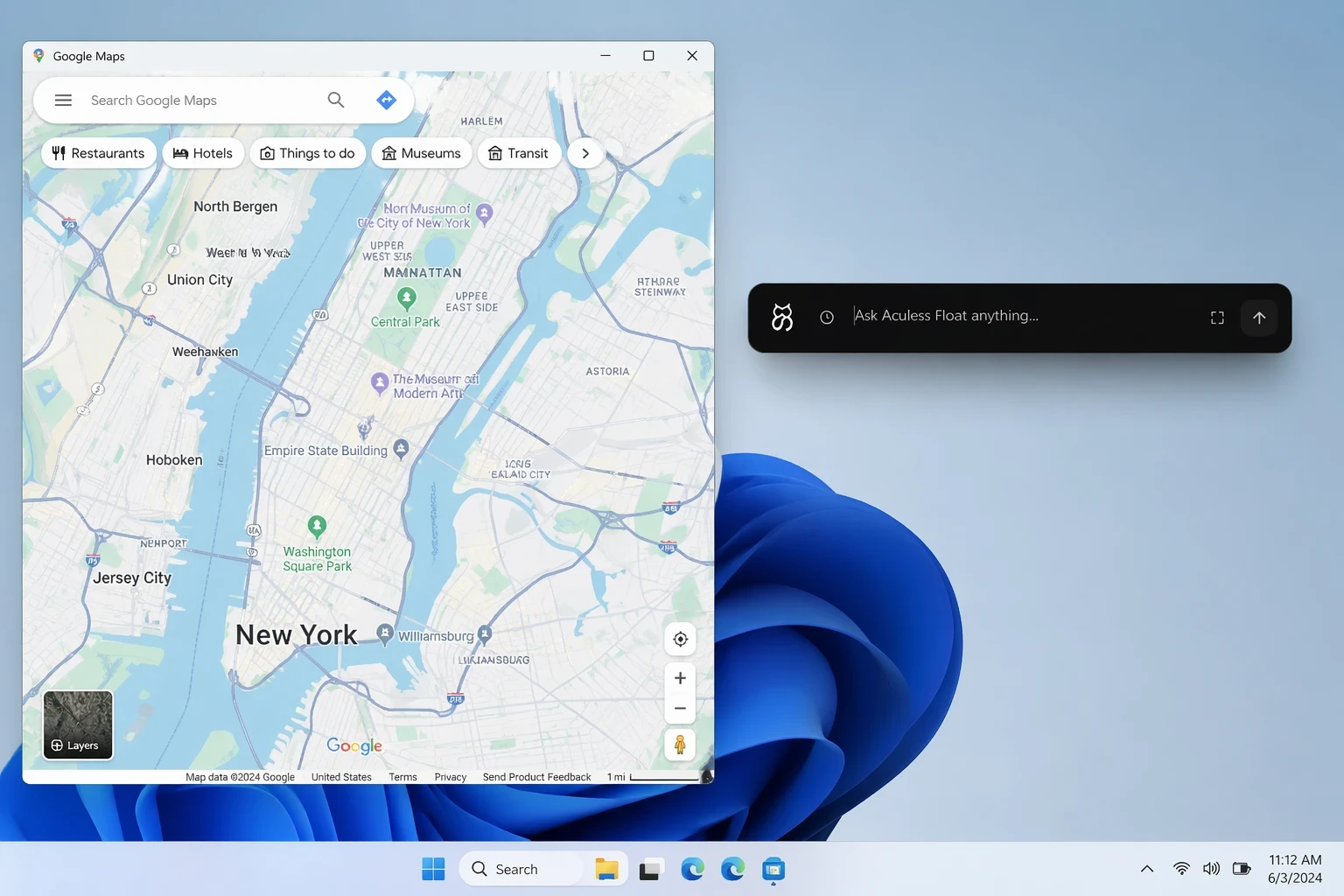
Task: Click the Museum of the City of New York pin
Action: click(484, 213)
